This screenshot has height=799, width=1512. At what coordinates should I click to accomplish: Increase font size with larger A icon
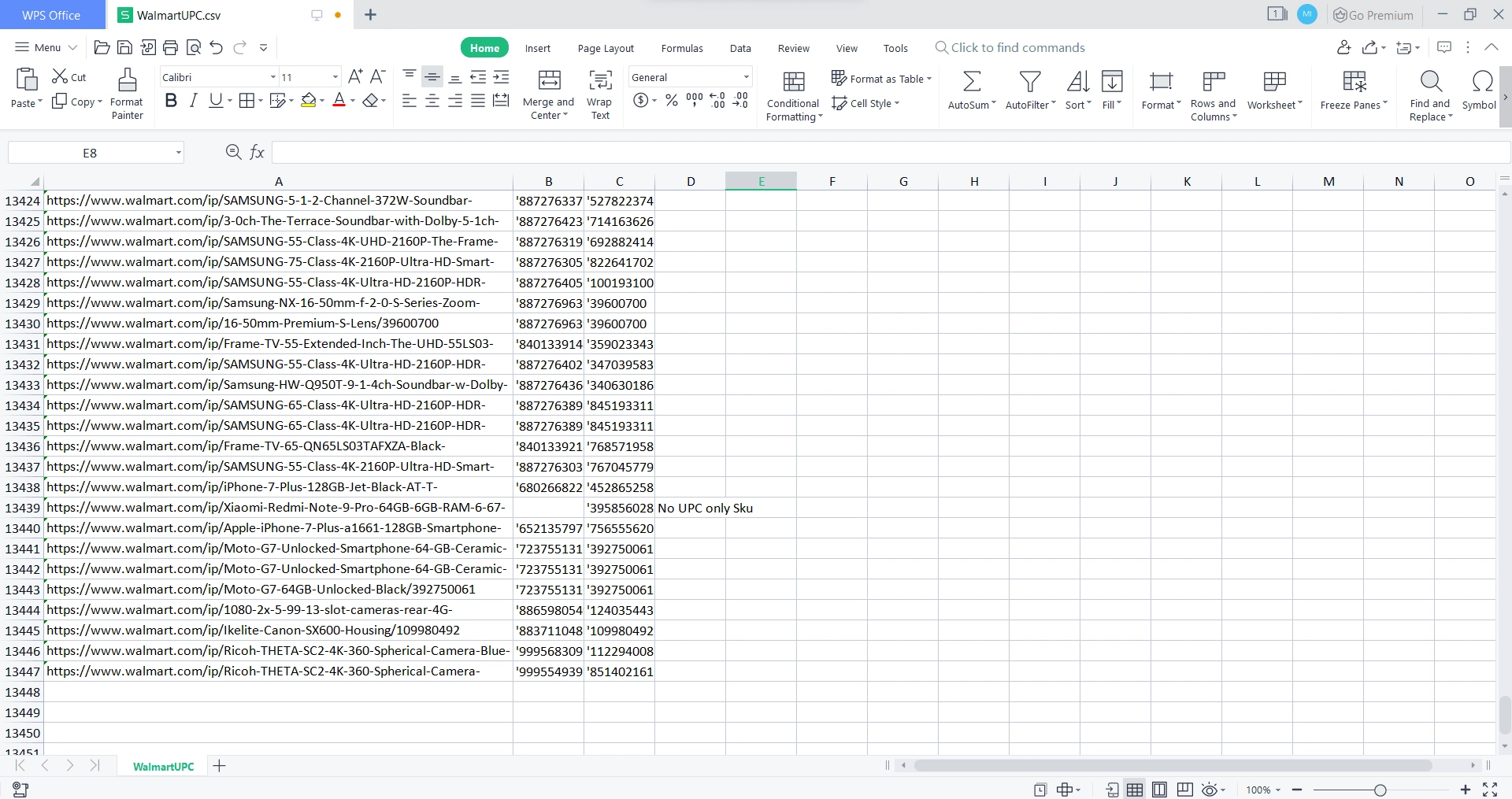point(355,76)
